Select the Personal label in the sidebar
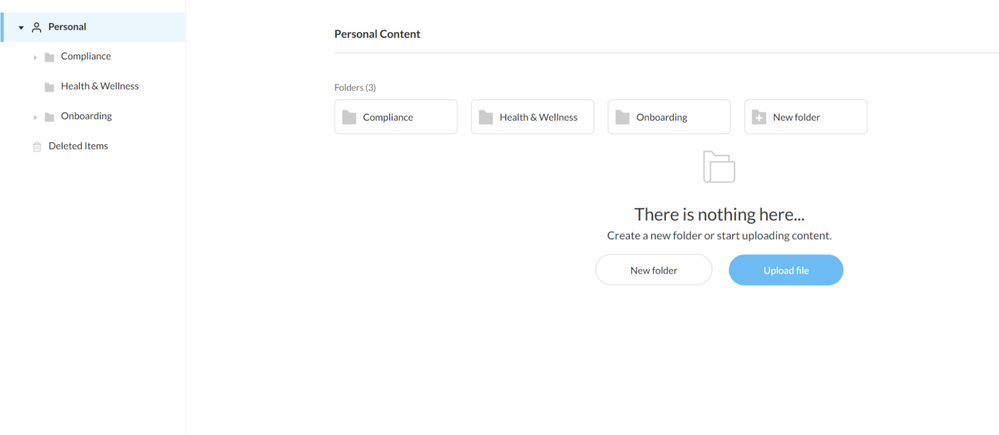Screen dimensions: 999x435 pyautogui.click(x=67, y=27)
